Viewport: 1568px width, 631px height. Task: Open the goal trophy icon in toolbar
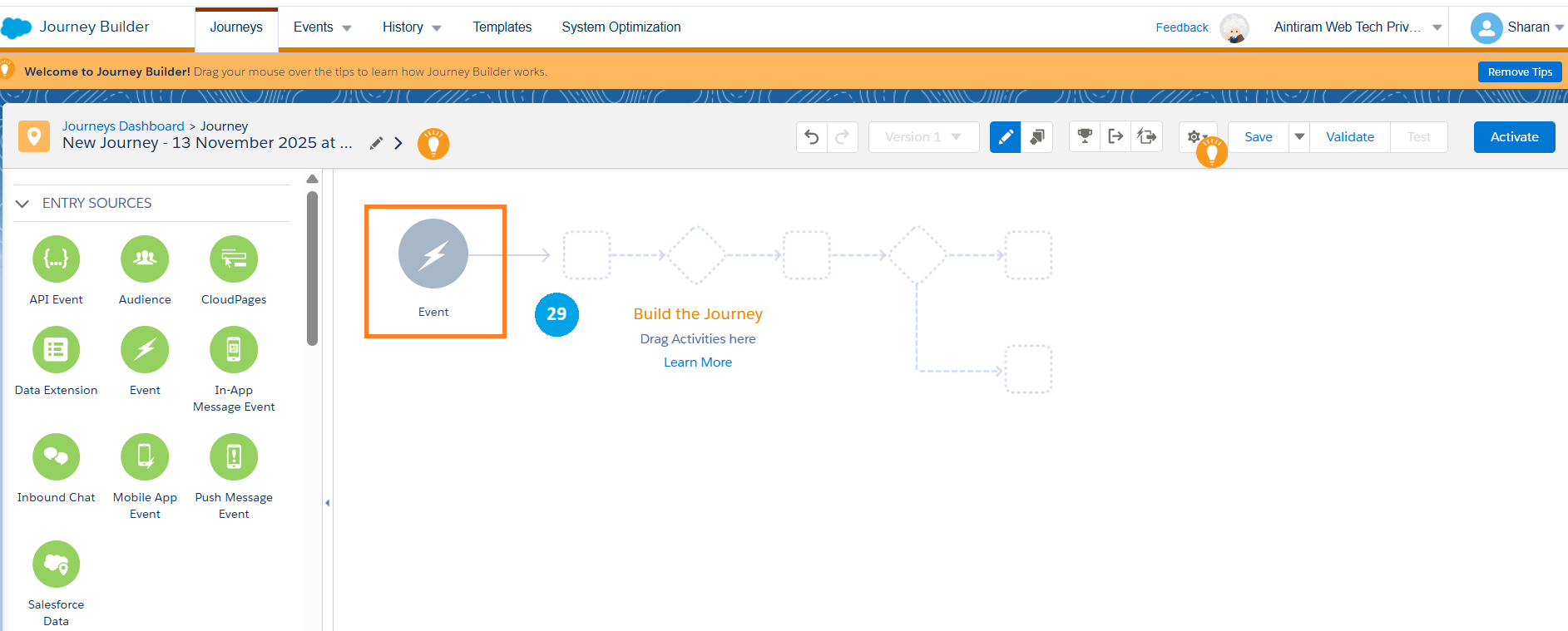pyautogui.click(x=1085, y=137)
